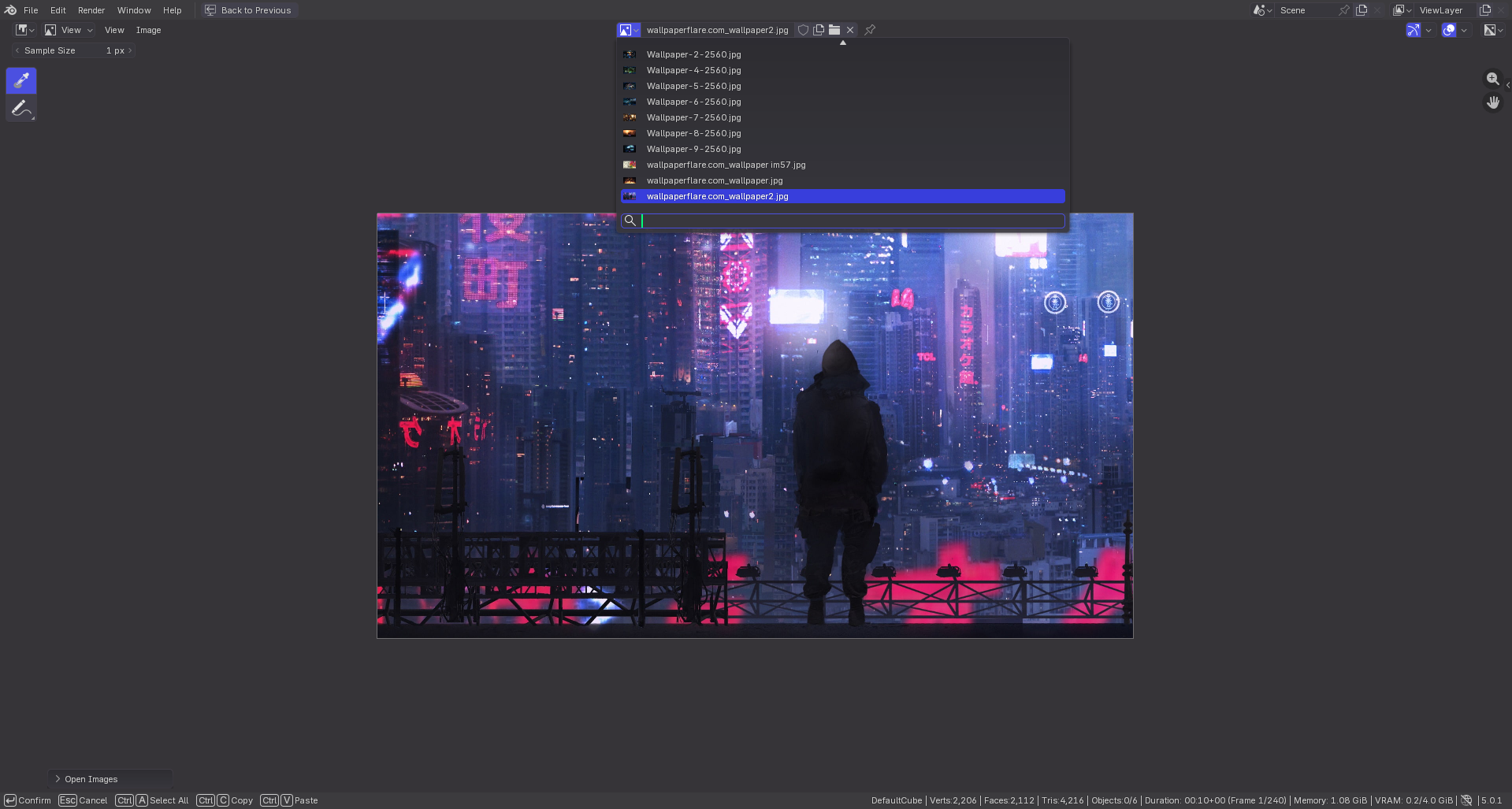1512x809 pixels.
Task: Toggle show gizmos button
Action: coord(1414,30)
